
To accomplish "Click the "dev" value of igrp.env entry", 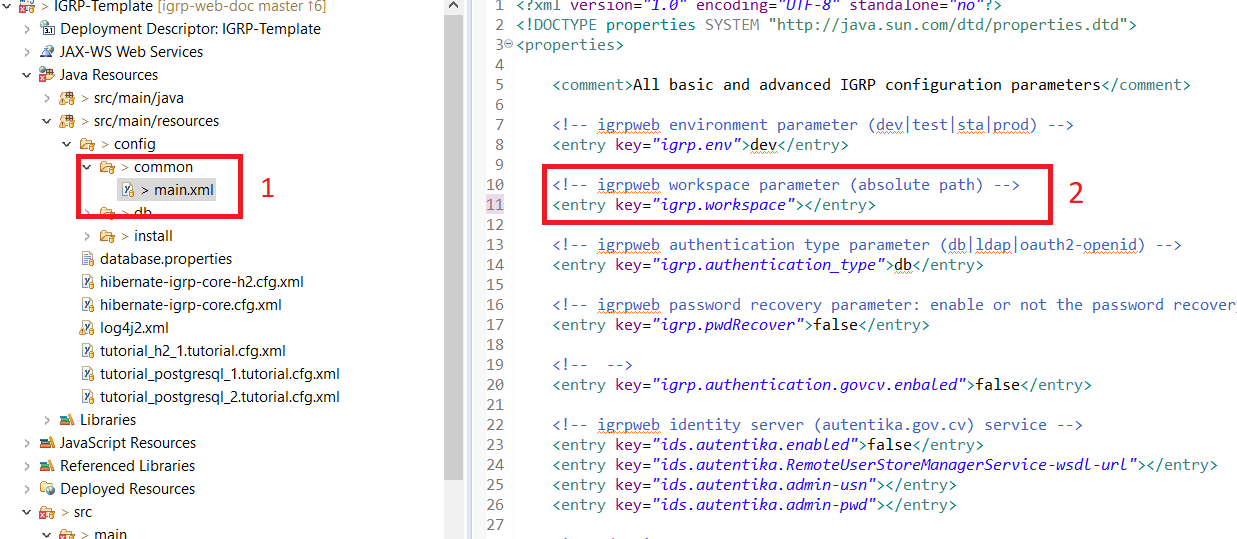I will [764, 145].
